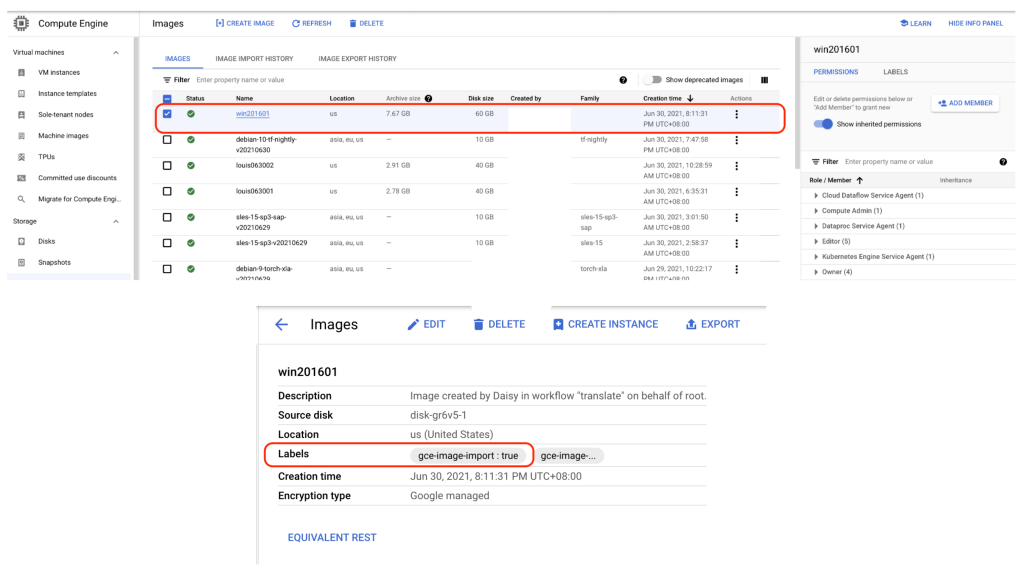The width and height of the screenshot is (1023, 568).
Task: Click the back arrow beside Images
Action: point(281,324)
